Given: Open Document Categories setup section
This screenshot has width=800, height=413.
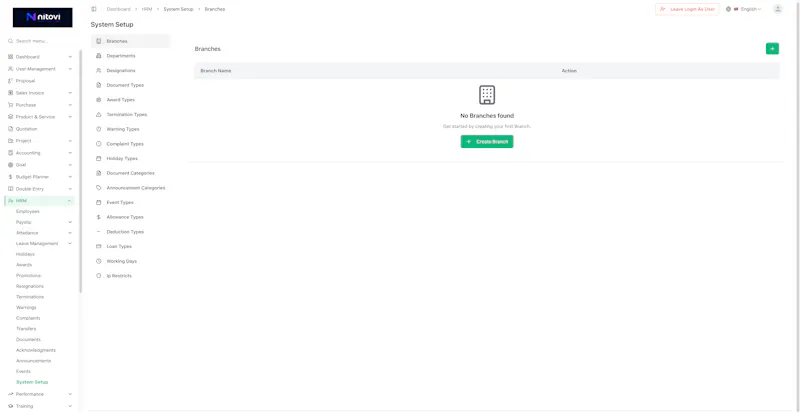Looking at the screenshot, I should pyautogui.click(x=131, y=173).
